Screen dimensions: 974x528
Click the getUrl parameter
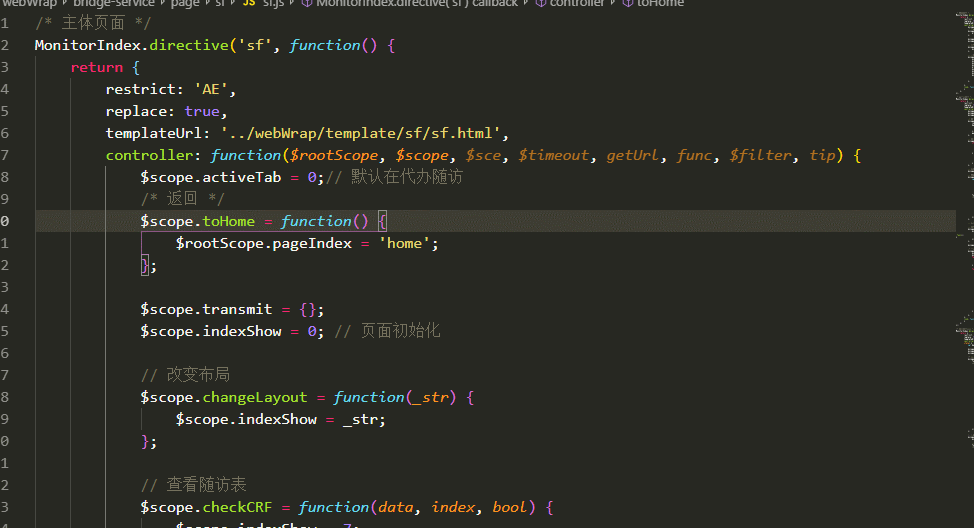point(632,155)
